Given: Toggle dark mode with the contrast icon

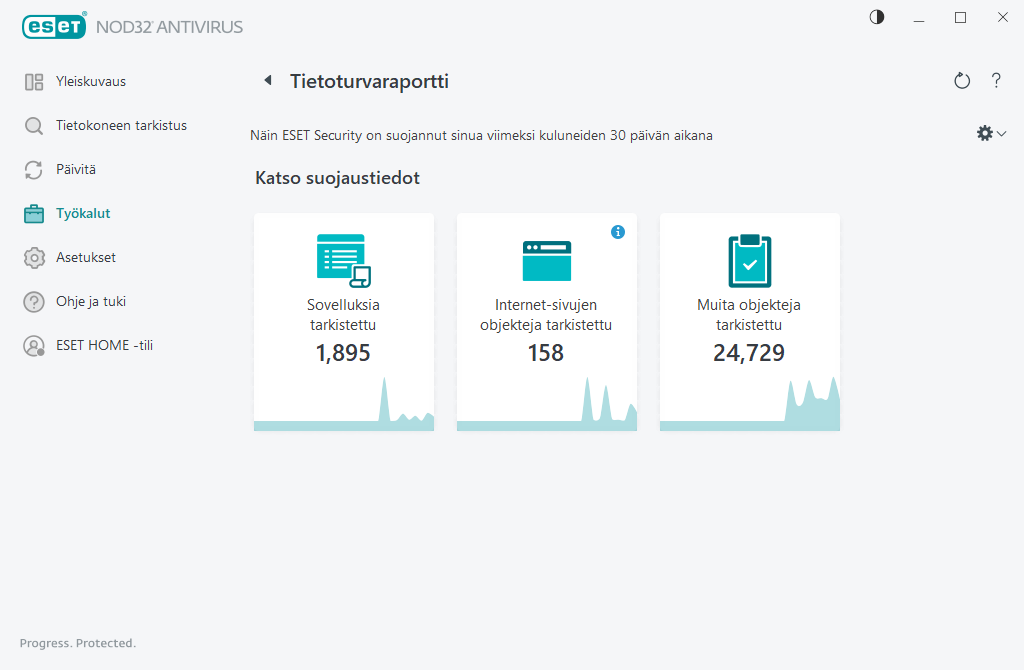Looking at the screenshot, I should 876,17.
